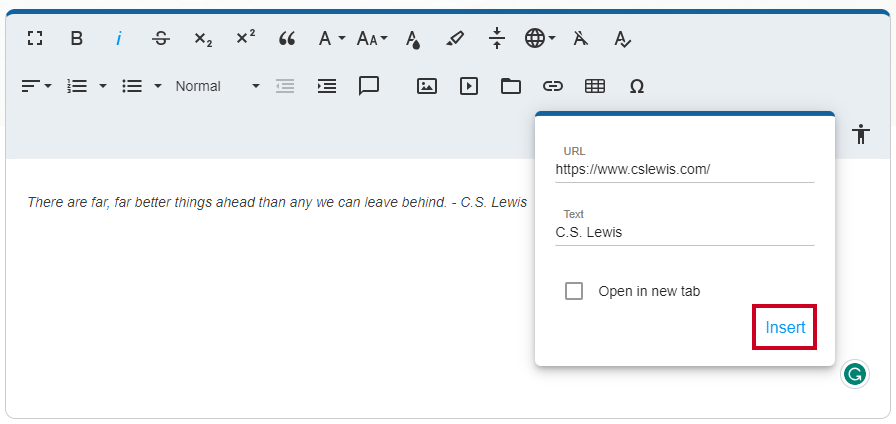Screen dimensions: 896x424
Task: Click the C.S. Lewis quote text
Action: [277, 202]
